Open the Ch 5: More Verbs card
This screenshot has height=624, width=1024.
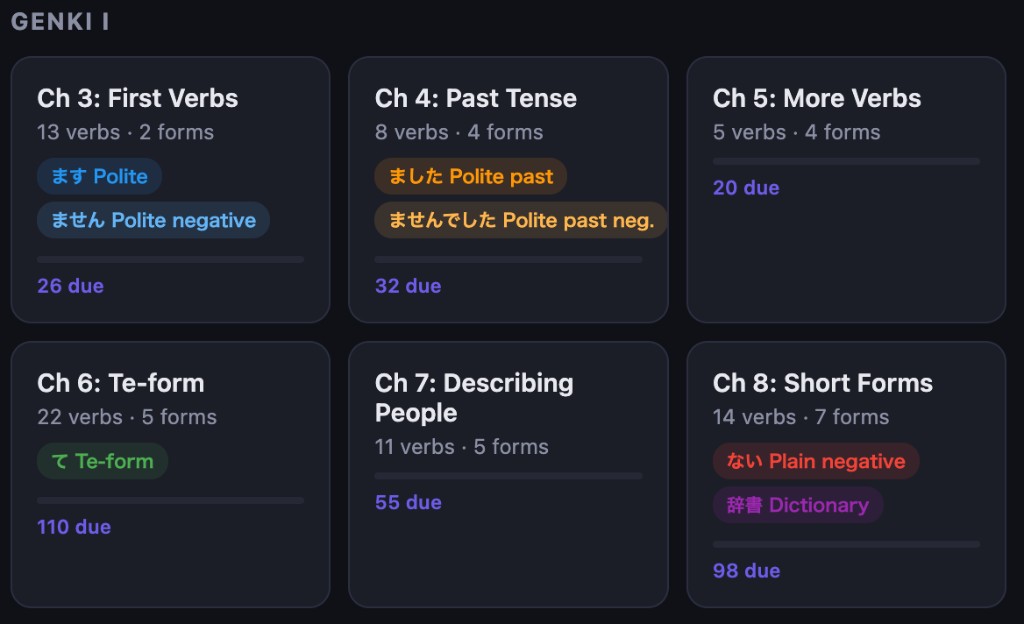point(817,98)
